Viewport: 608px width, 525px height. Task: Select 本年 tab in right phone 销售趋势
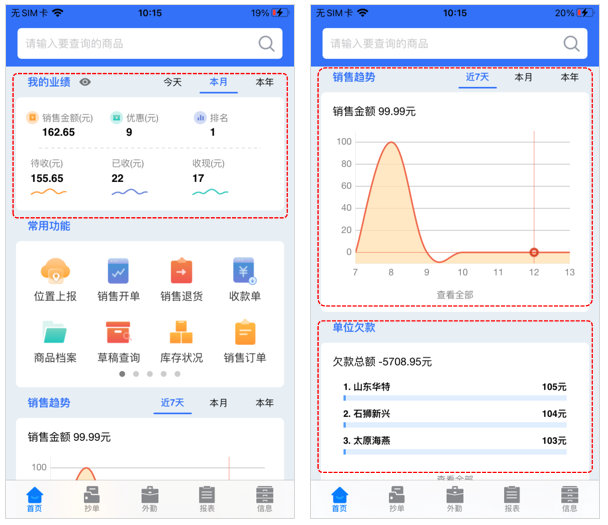point(570,77)
